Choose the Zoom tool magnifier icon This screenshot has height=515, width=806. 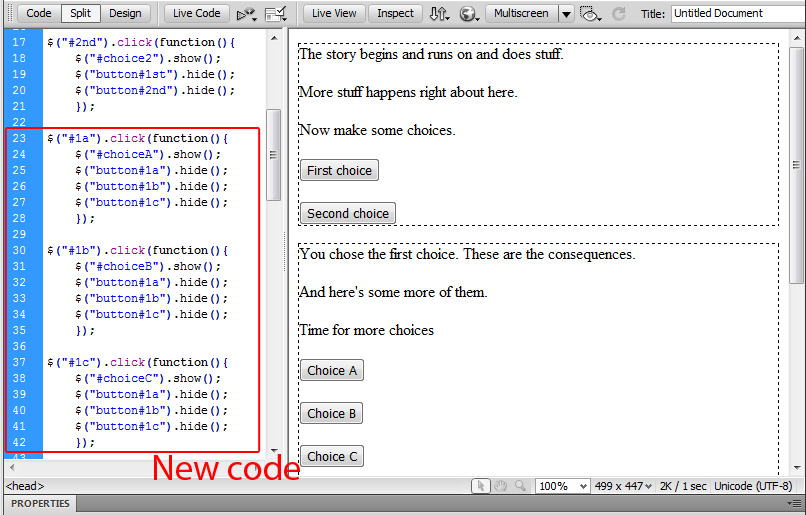[520, 486]
